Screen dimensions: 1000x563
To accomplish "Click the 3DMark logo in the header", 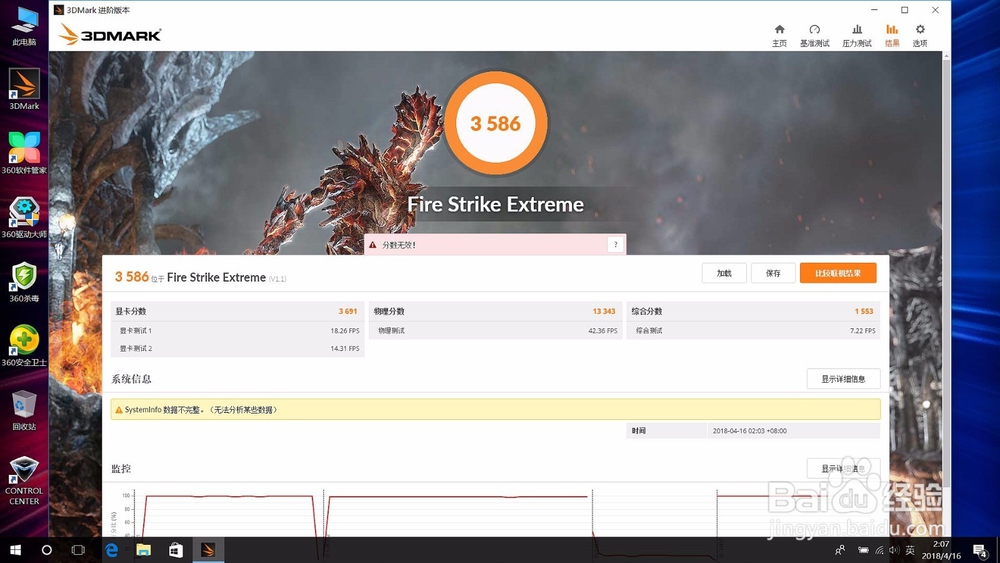I will (x=110, y=34).
